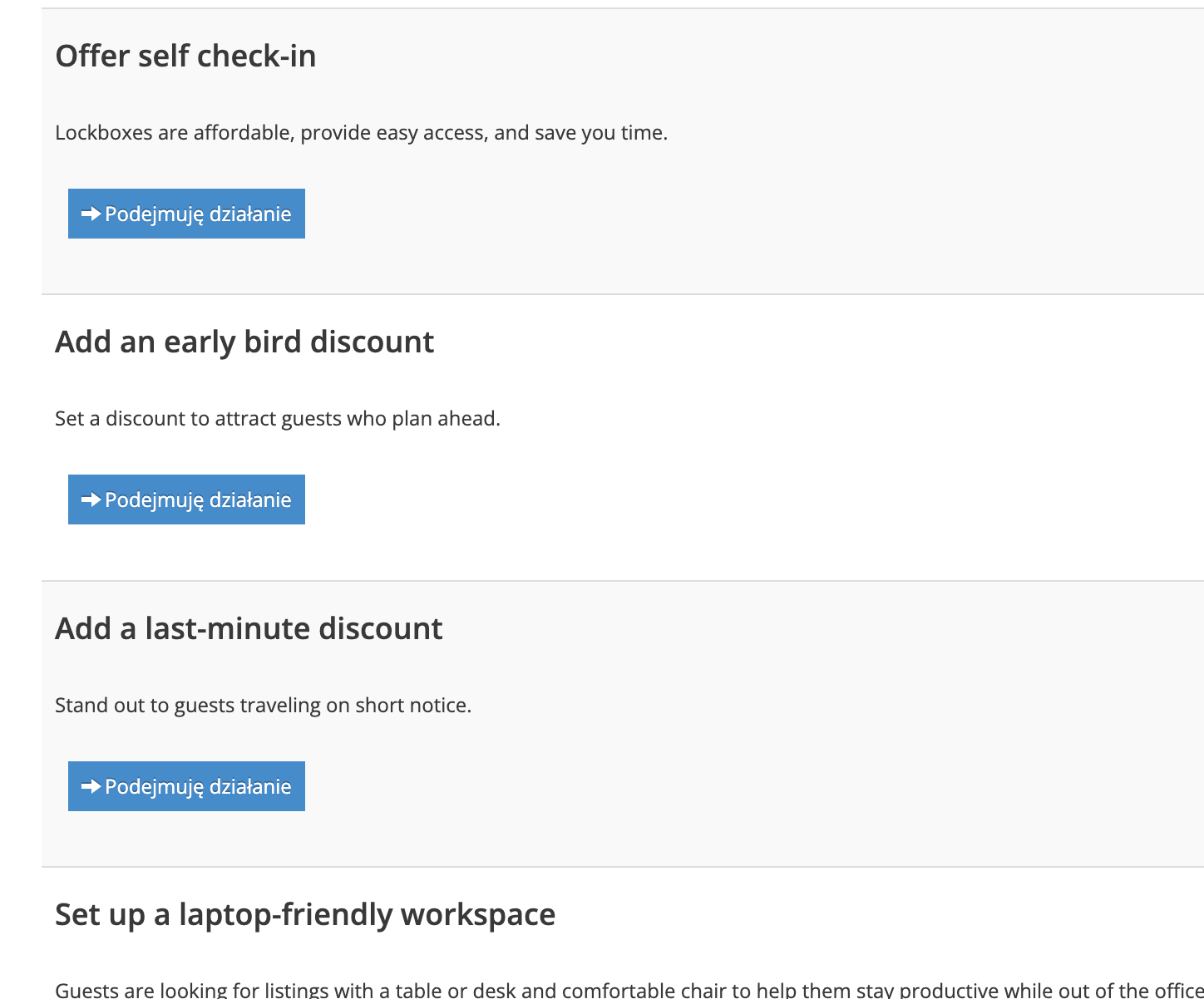
Task: Click the arrow icon under Offer self check-in
Action: coord(91,214)
